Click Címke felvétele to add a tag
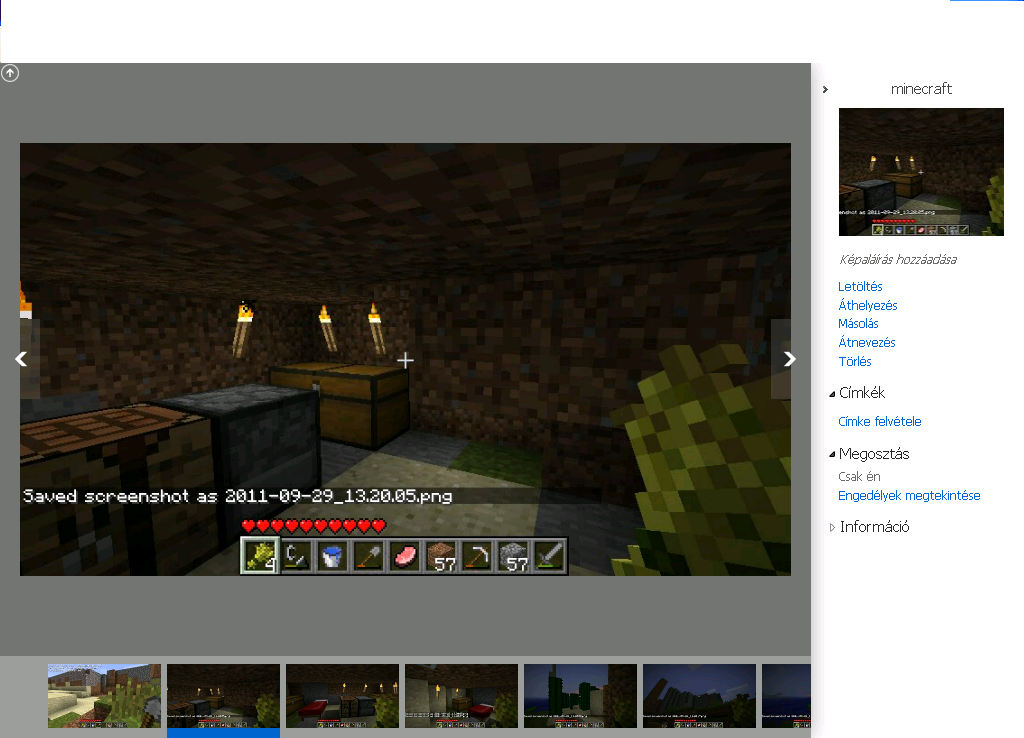 880,421
